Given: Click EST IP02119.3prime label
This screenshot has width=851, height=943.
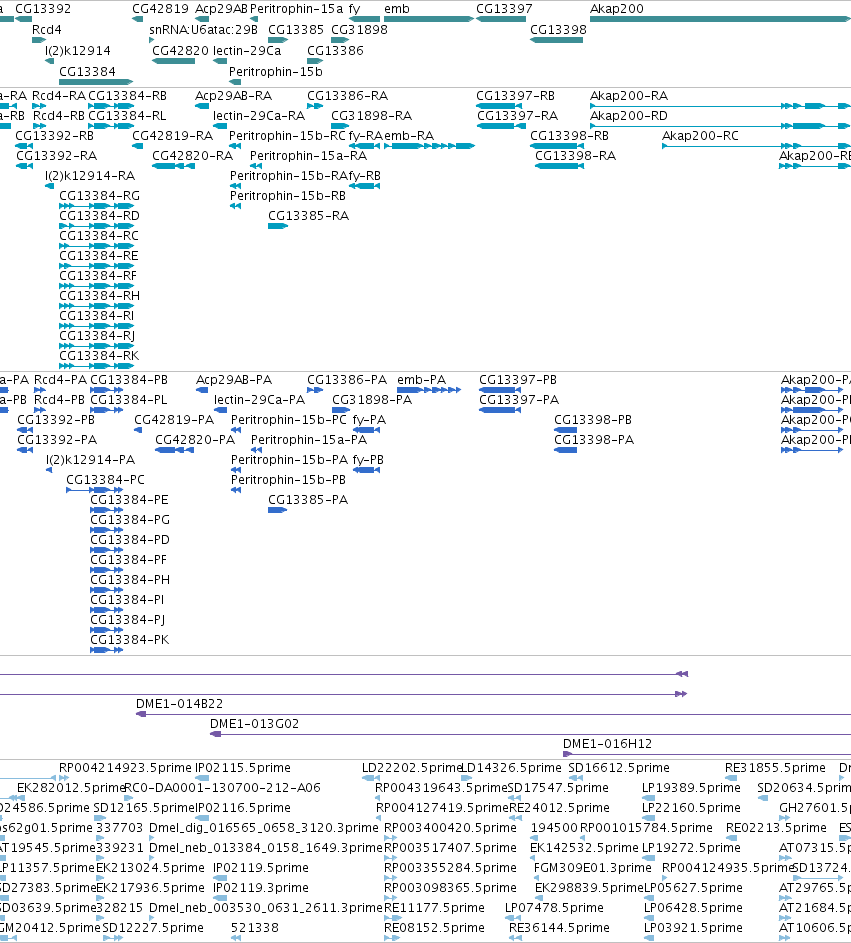Looking at the screenshot, I should pos(261,888).
